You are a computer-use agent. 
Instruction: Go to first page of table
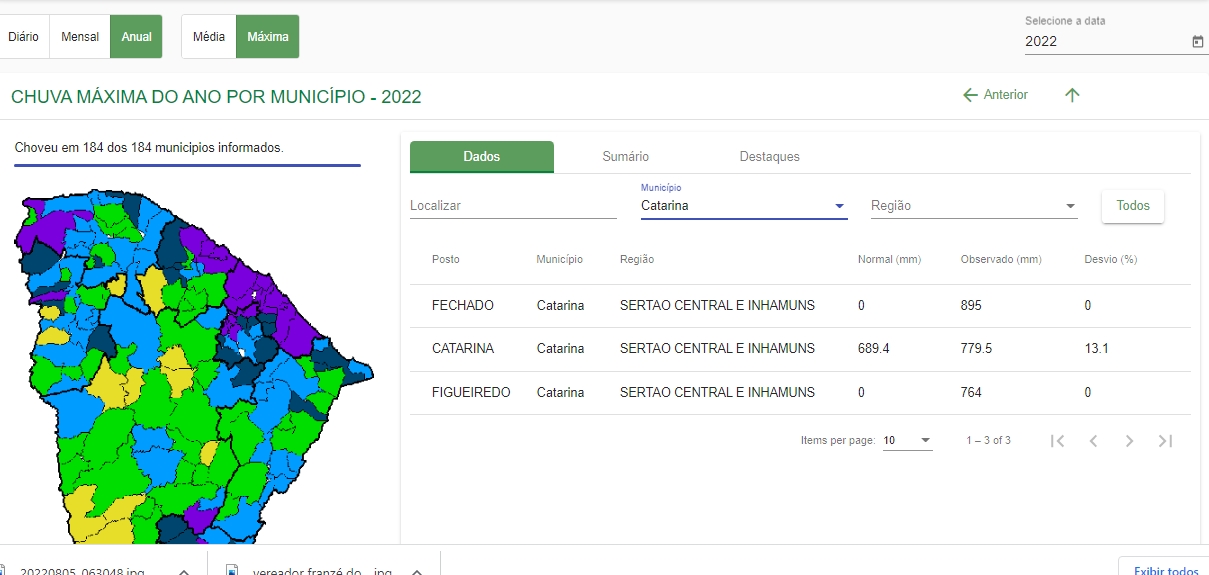point(1057,441)
